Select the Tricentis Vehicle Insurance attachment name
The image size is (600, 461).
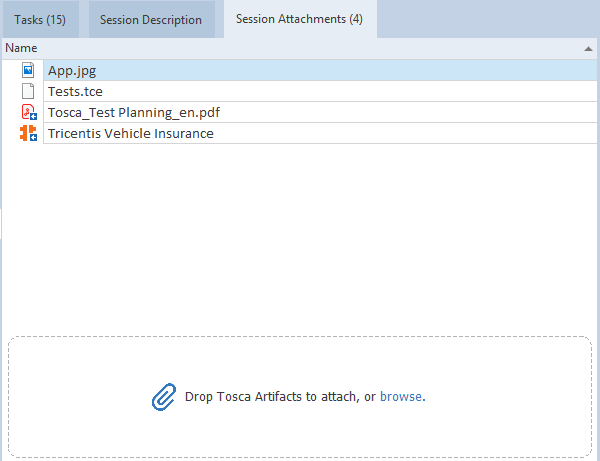(x=130, y=133)
